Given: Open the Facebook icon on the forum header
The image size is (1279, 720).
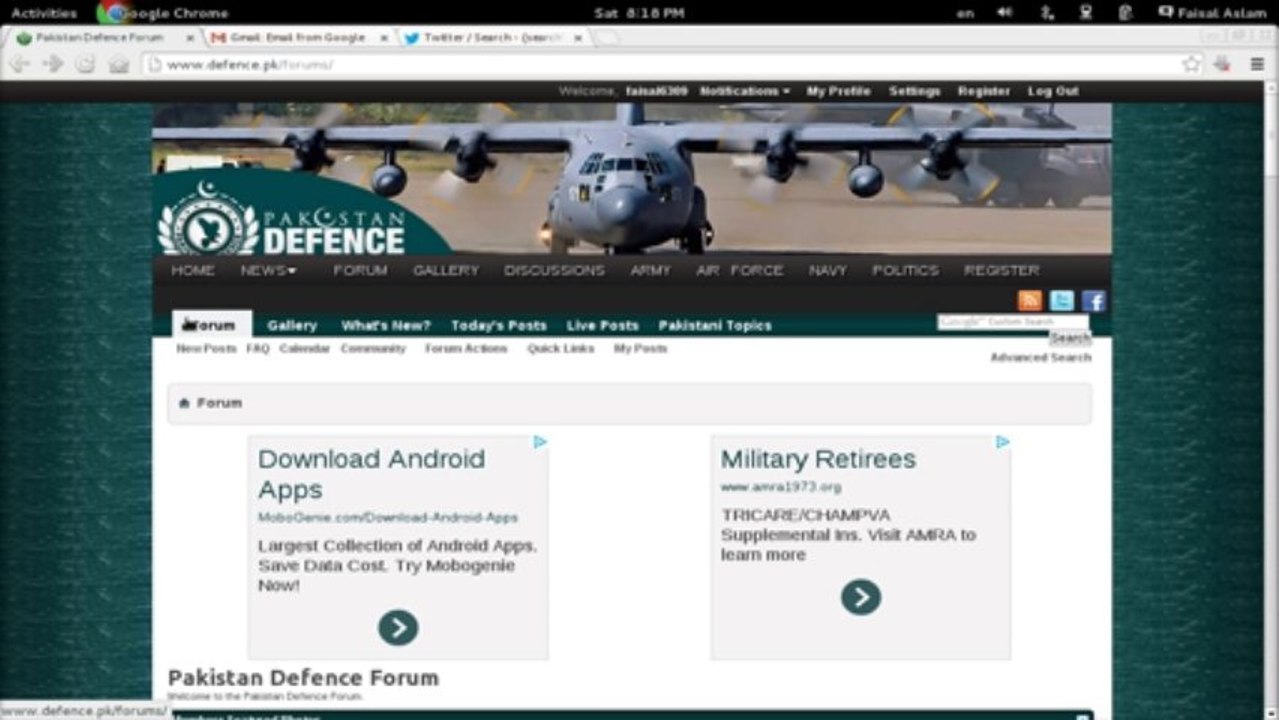Looking at the screenshot, I should click(x=1094, y=301).
